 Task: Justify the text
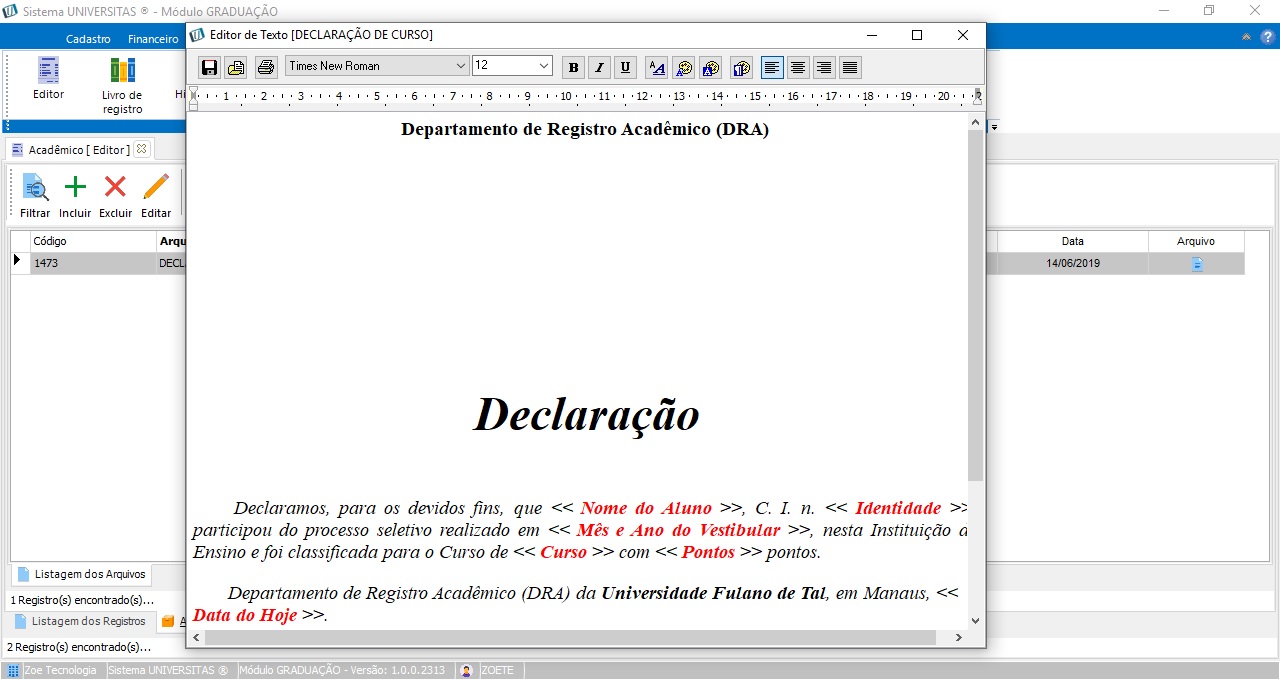850,67
